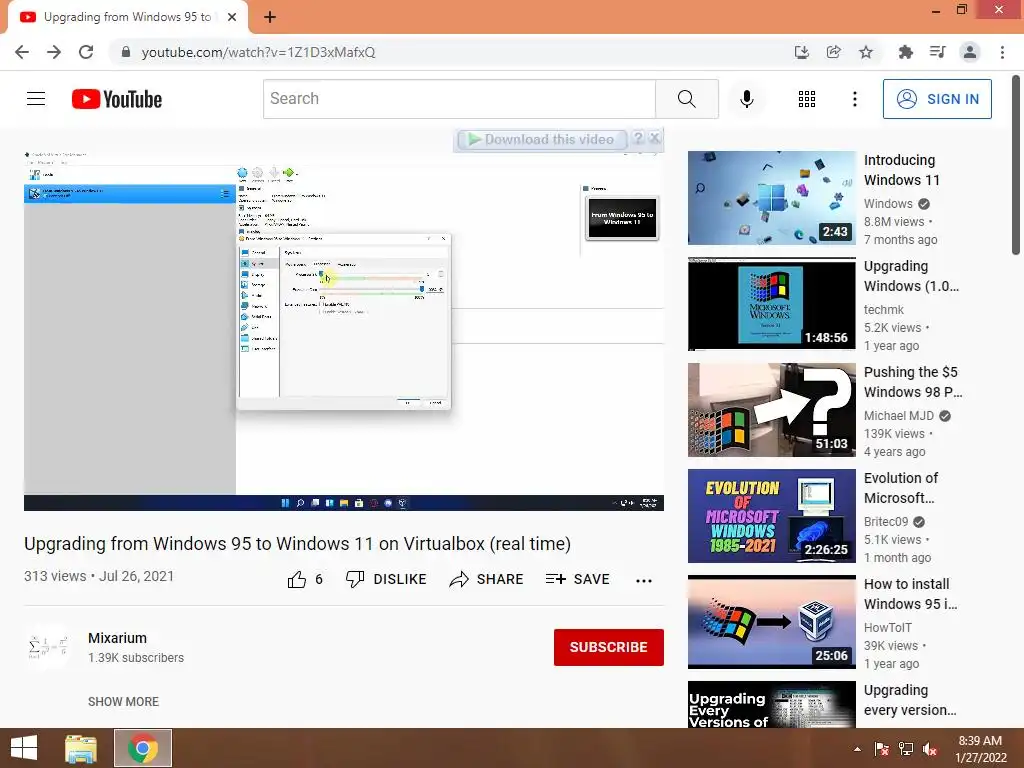
Task: Click the SIGN IN button
Action: [x=937, y=99]
